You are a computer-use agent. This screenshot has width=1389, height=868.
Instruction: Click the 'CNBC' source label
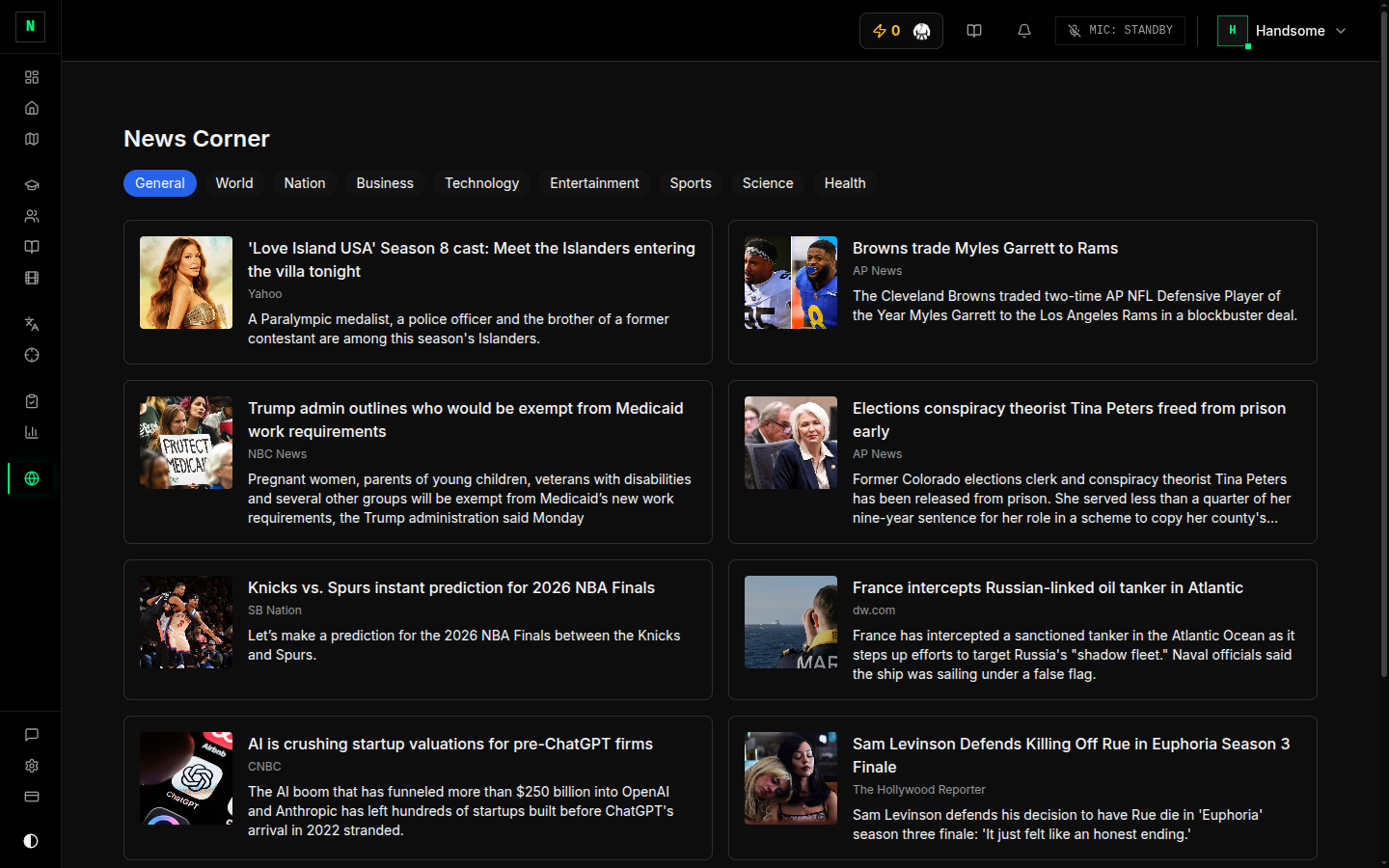(x=264, y=767)
